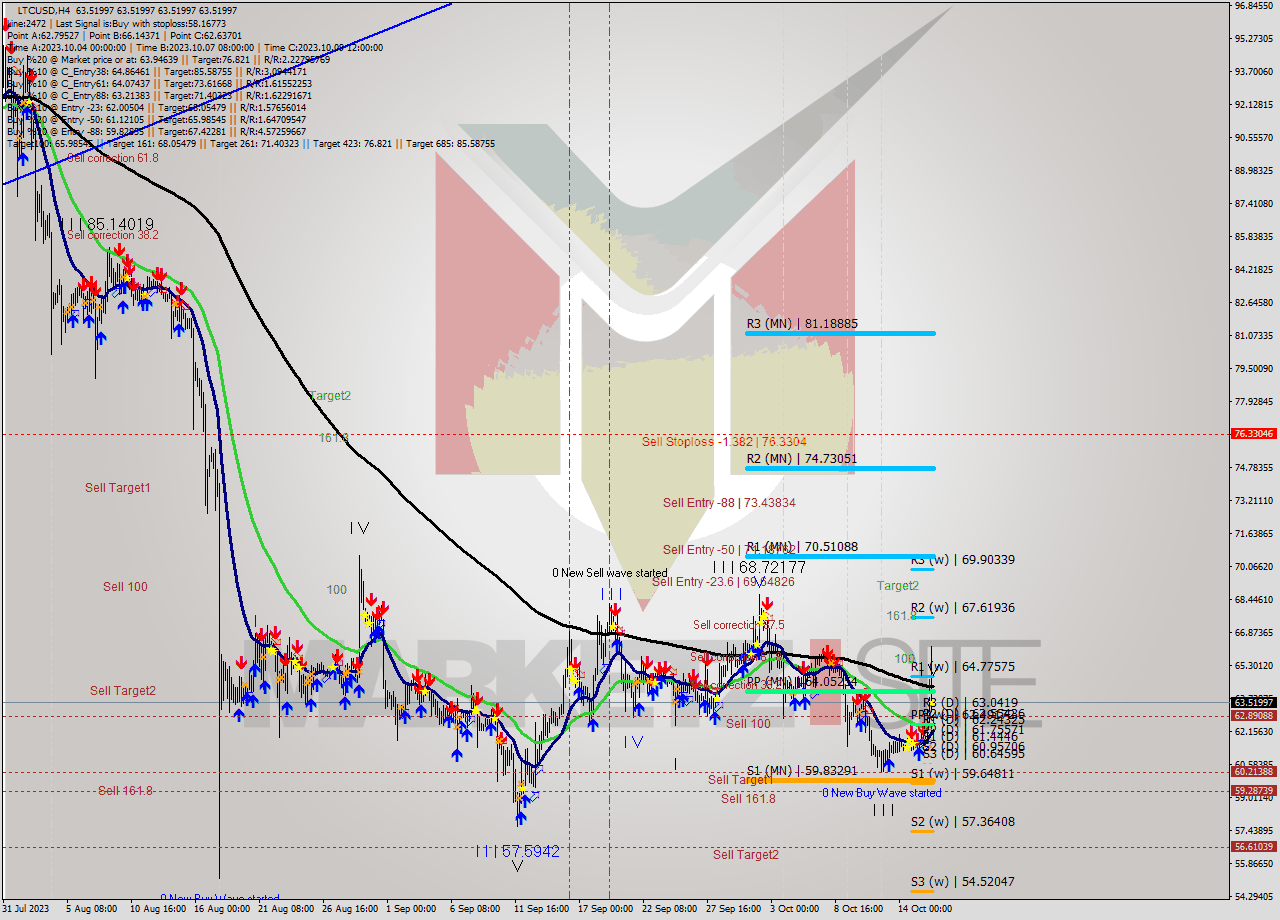Click the green 'Target2' label near the black average
The image size is (1280, 920).
point(330,396)
